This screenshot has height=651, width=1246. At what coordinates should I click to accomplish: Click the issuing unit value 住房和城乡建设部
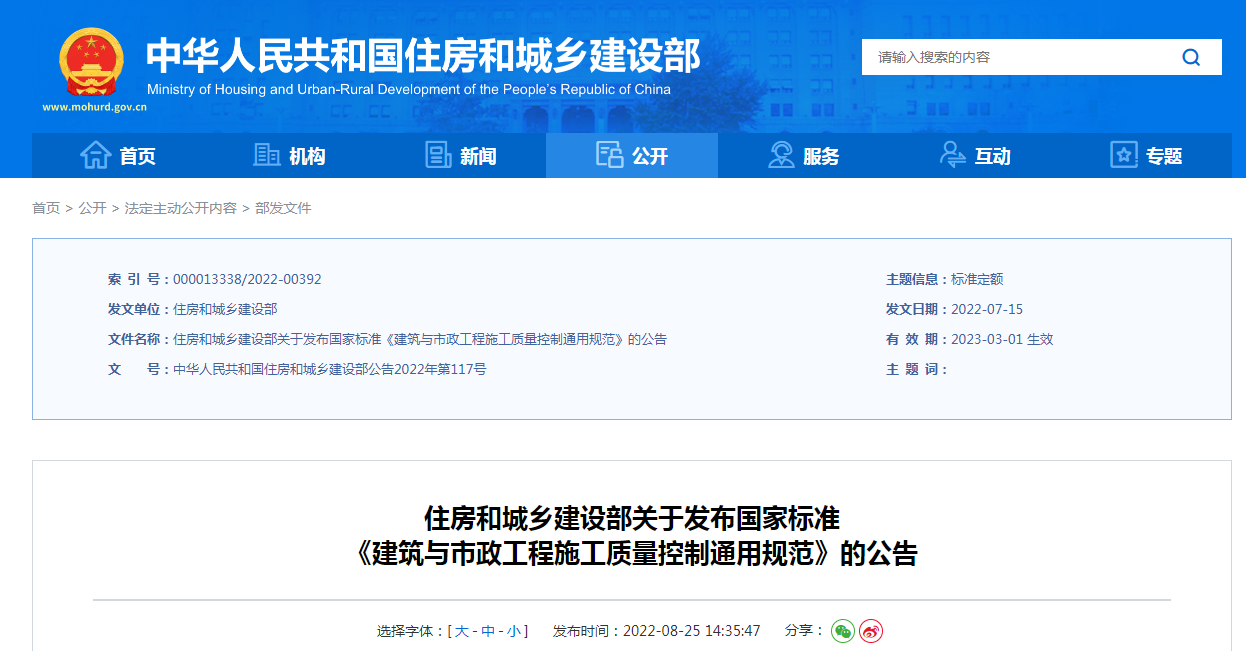click(225, 310)
